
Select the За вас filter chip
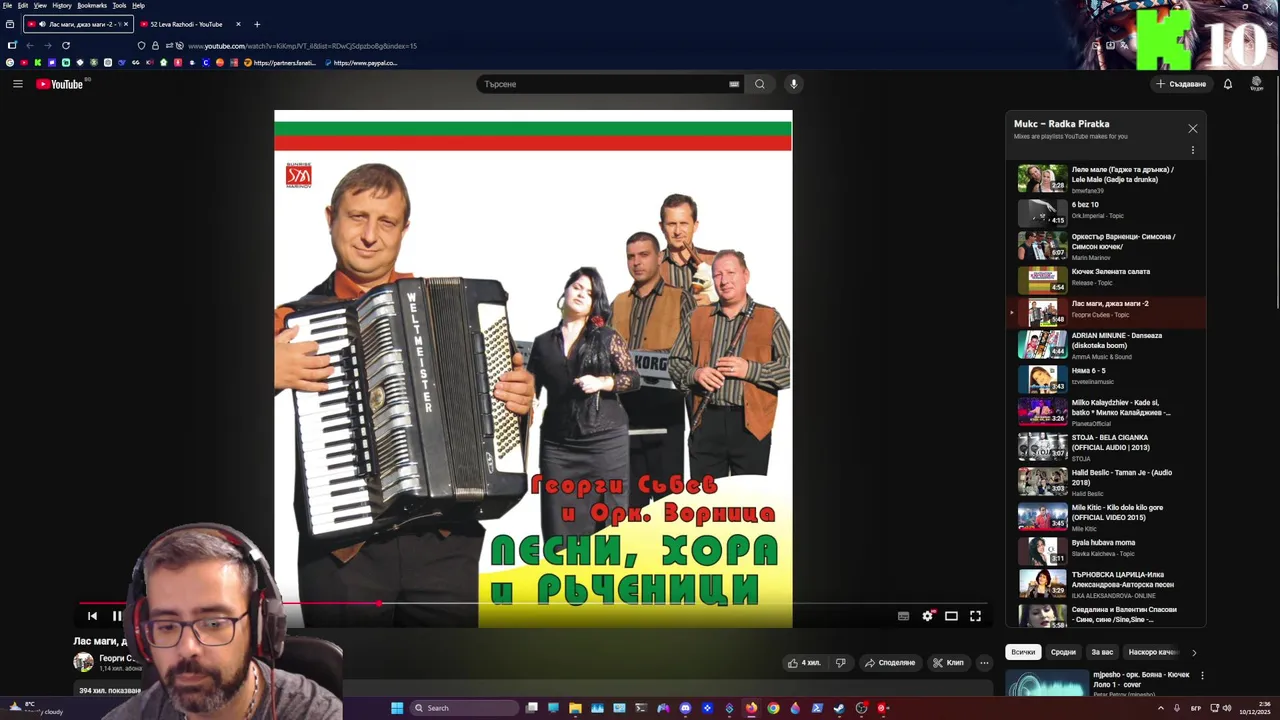[1102, 652]
